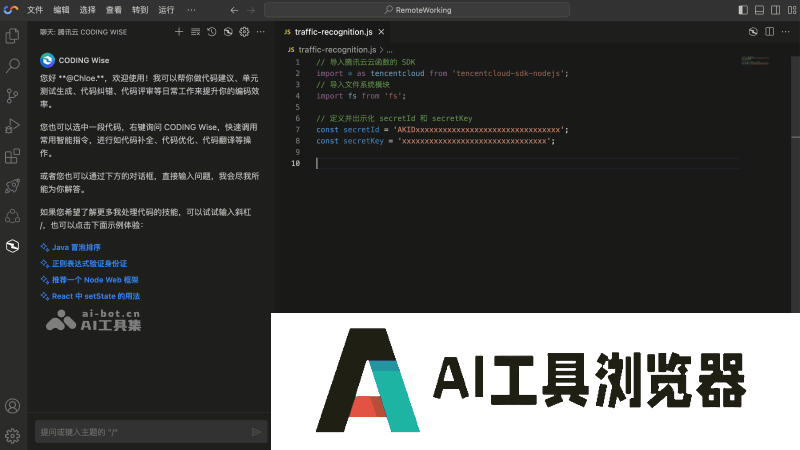This screenshot has height=450, width=800.
Task: Click the send message arrow
Action: (x=256, y=432)
